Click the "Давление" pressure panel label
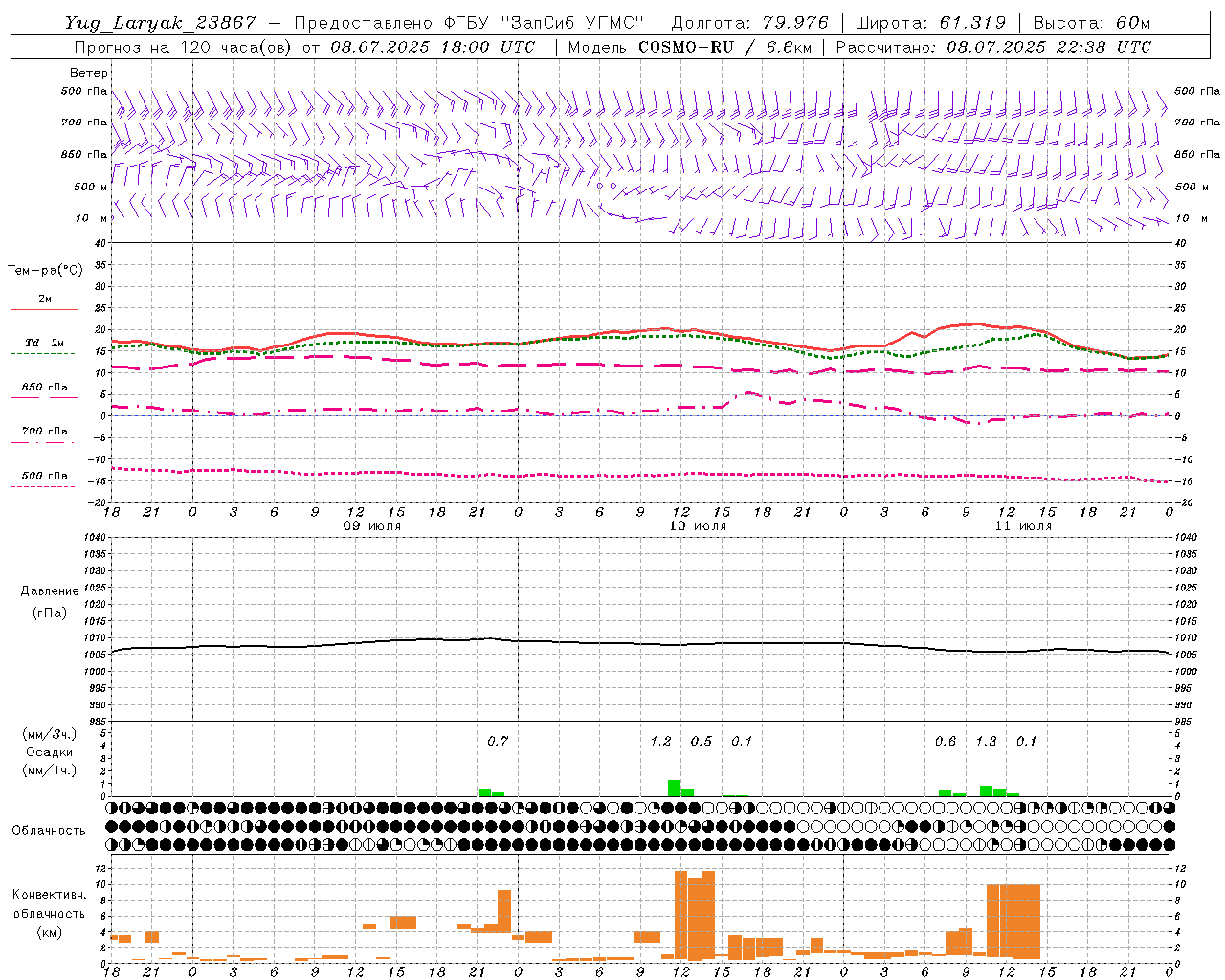Image resolution: width=1225 pixels, height=980 pixels. tap(50, 591)
